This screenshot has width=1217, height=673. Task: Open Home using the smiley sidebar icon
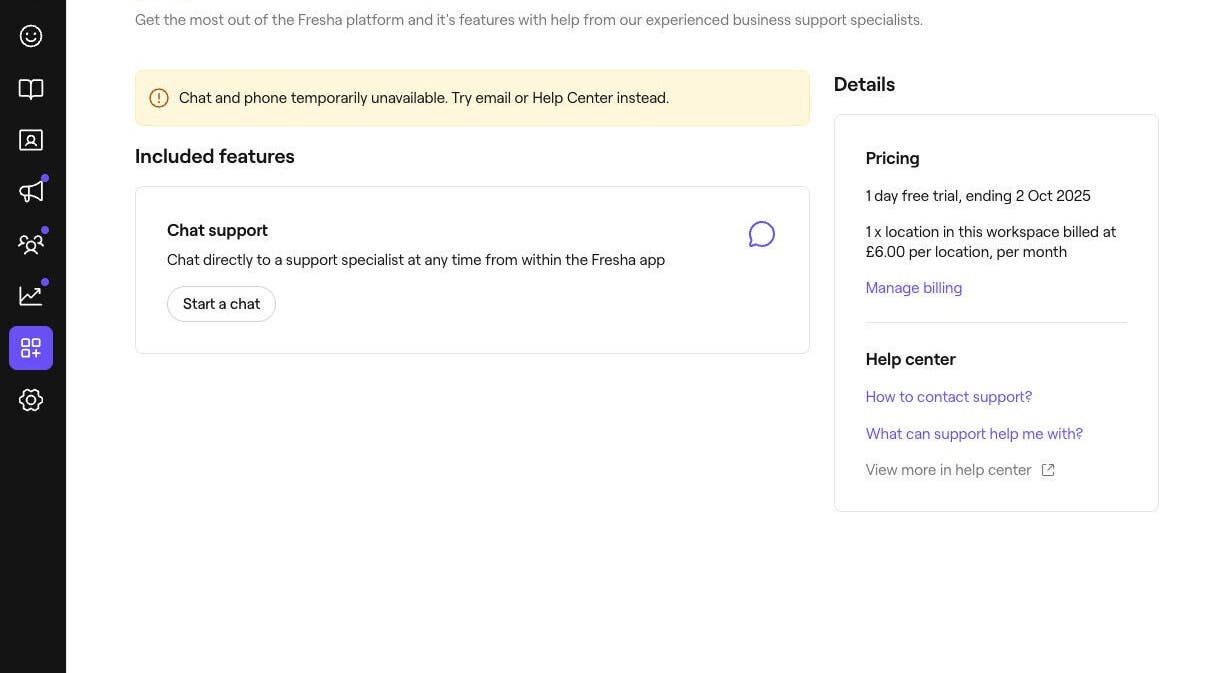click(x=31, y=36)
